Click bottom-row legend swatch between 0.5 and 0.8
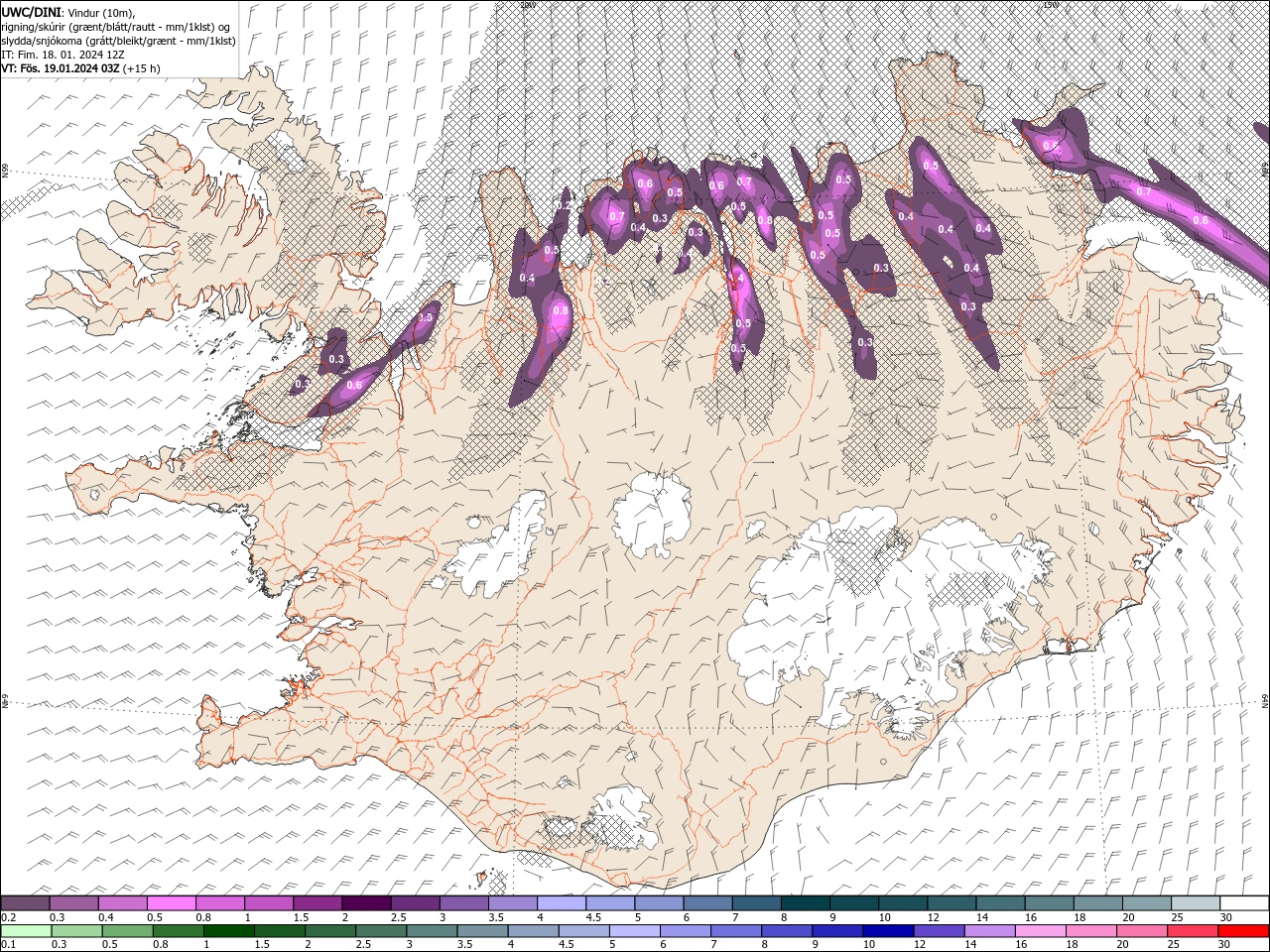Image resolution: width=1270 pixels, height=952 pixels. [127, 931]
